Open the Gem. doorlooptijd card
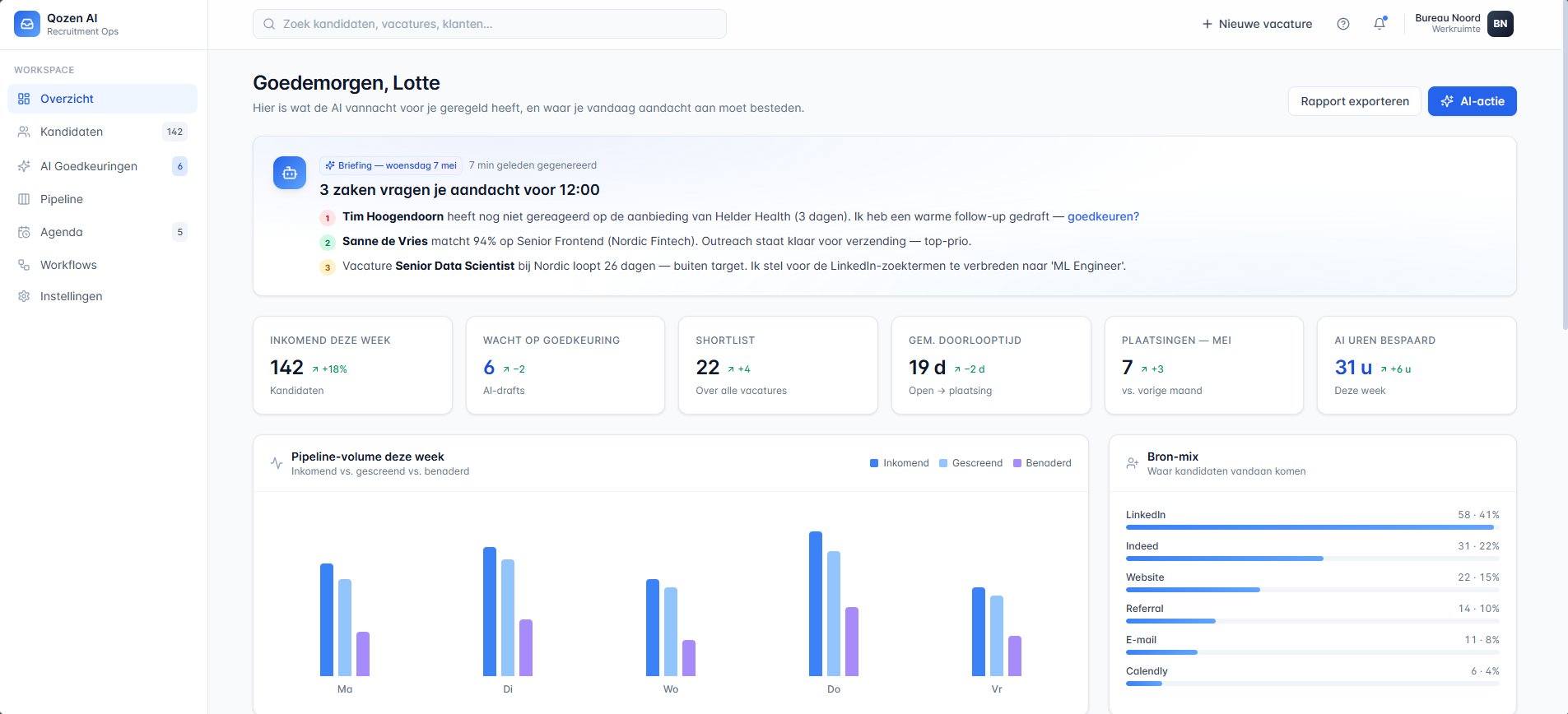Viewport: 1568px width, 714px height. tap(991, 365)
